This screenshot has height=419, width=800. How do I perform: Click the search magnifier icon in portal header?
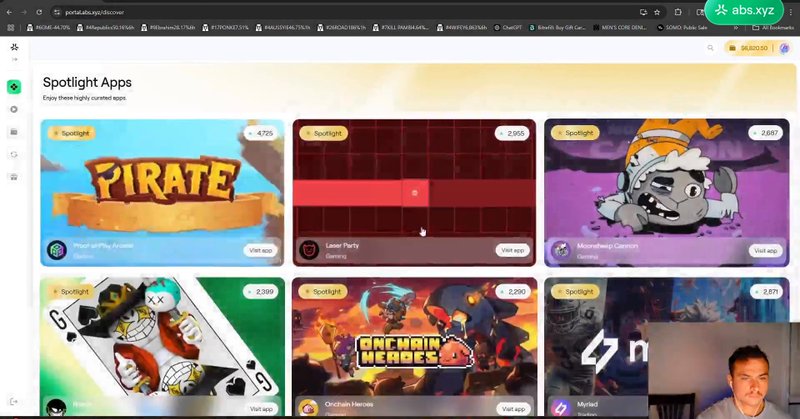(x=710, y=48)
